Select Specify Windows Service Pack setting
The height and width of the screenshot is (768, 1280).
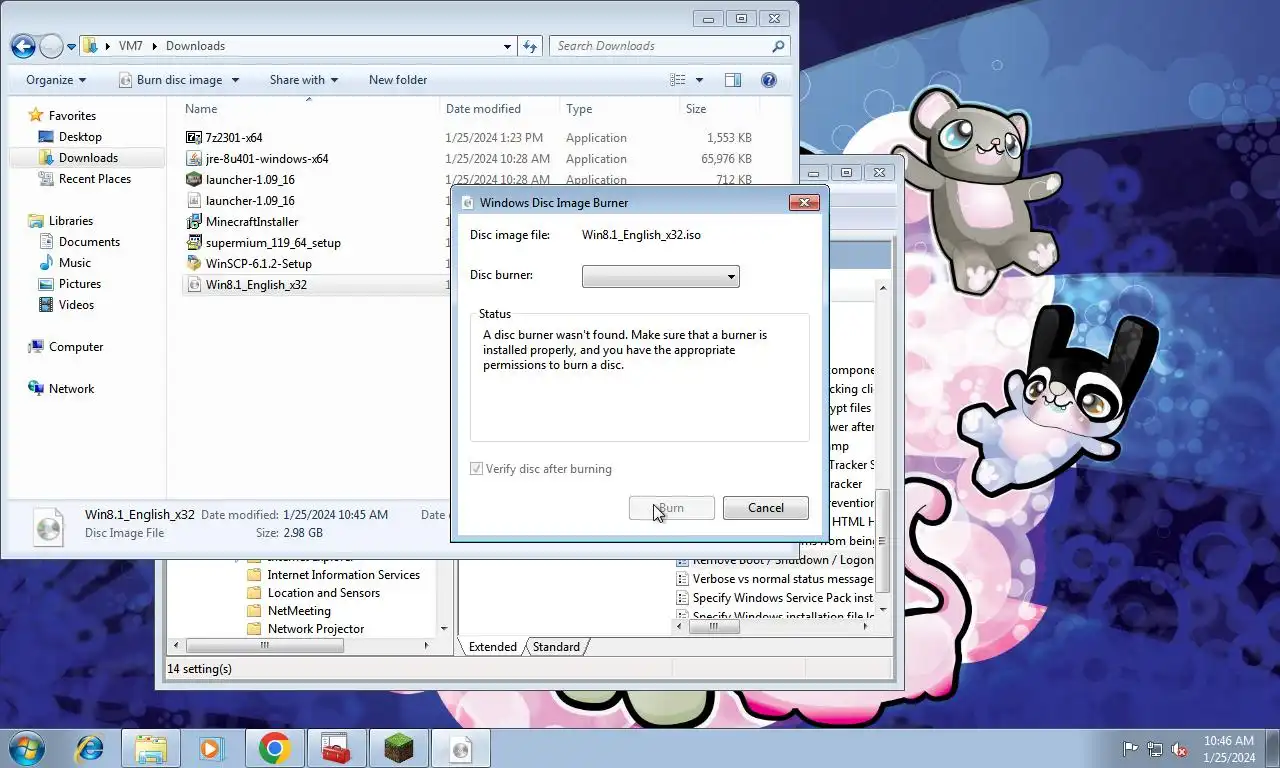tap(774, 598)
